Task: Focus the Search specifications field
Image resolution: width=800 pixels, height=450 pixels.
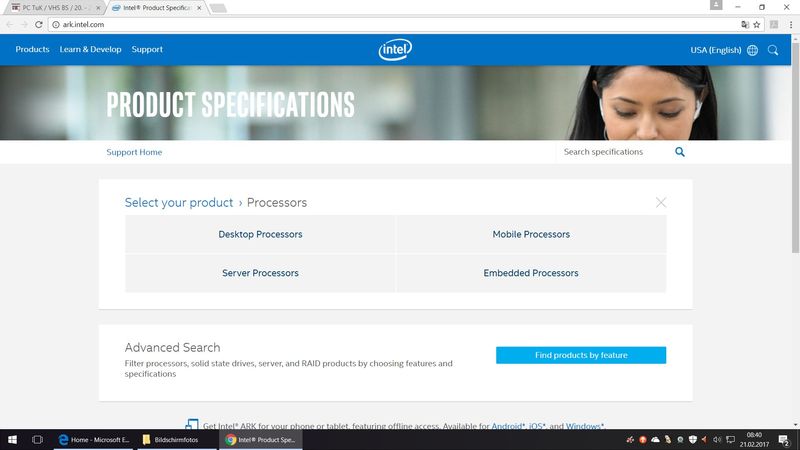Action: point(615,152)
